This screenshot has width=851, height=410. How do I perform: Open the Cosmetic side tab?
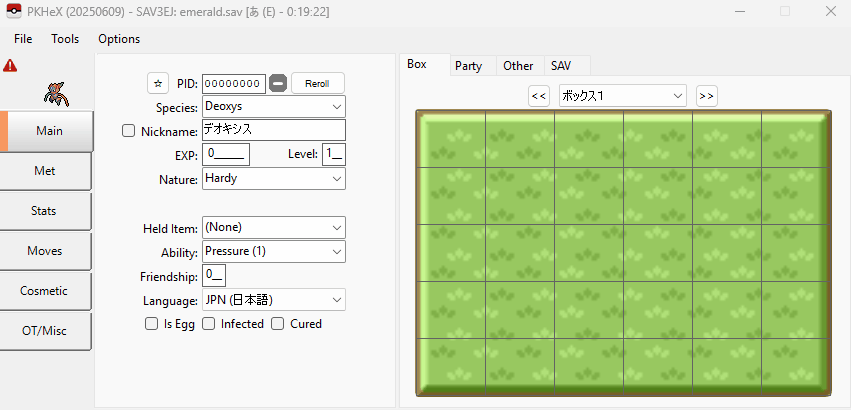pyautogui.click(x=45, y=291)
